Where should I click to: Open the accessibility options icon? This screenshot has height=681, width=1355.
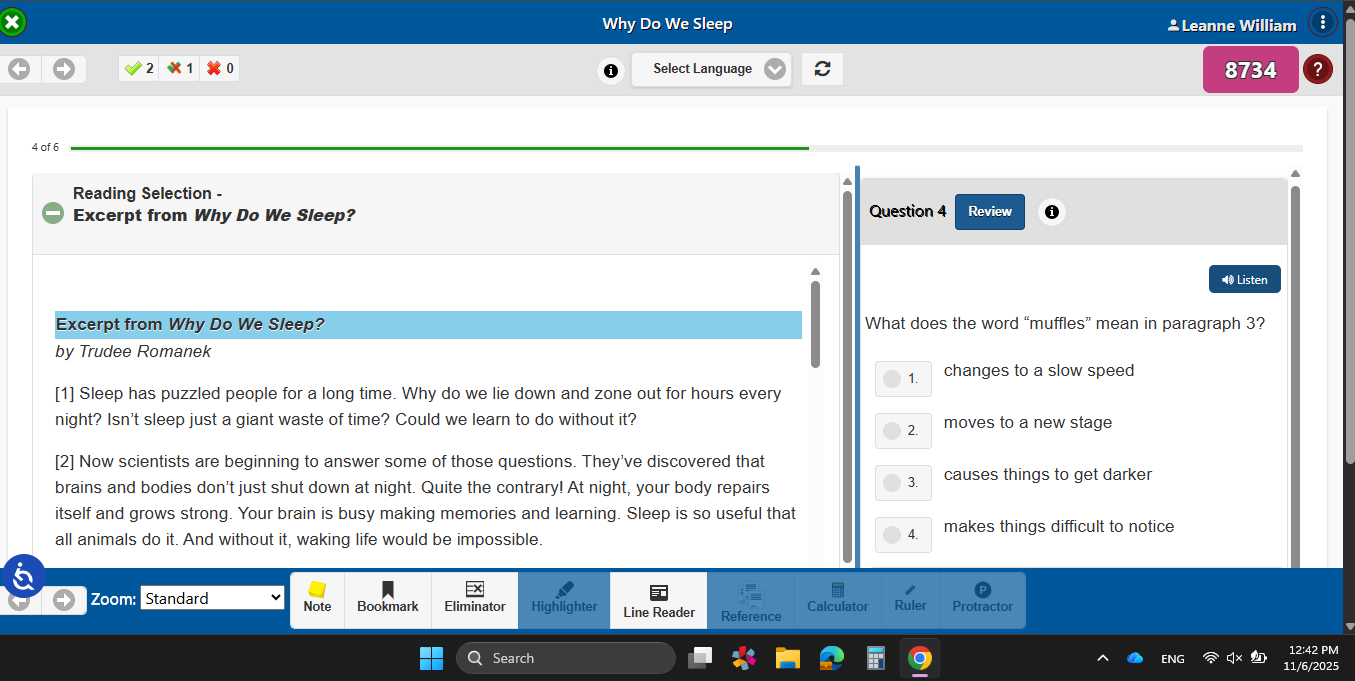point(23,575)
